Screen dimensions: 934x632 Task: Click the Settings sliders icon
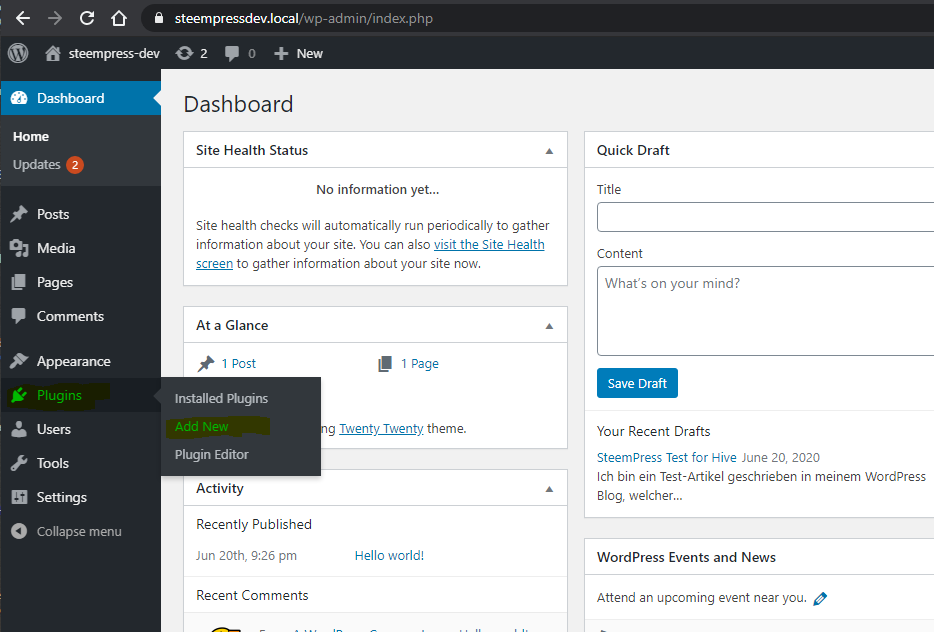coord(19,497)
